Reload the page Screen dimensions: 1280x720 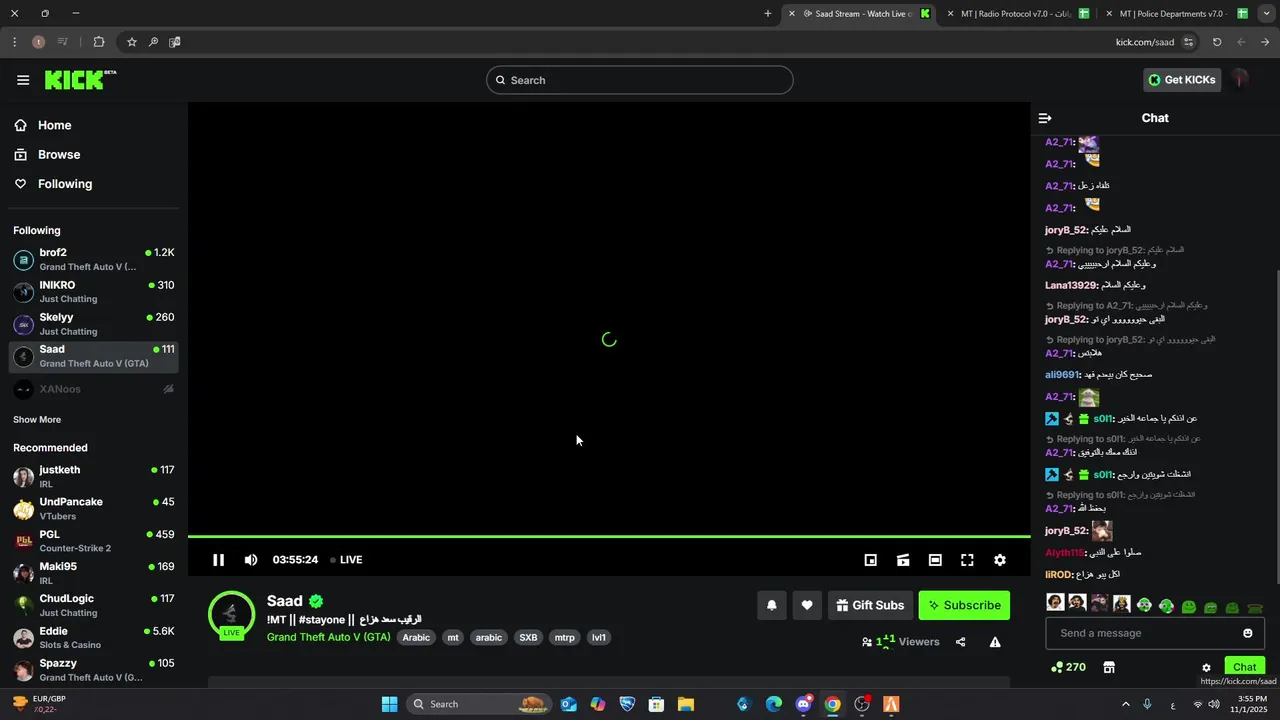point(1217,42)
